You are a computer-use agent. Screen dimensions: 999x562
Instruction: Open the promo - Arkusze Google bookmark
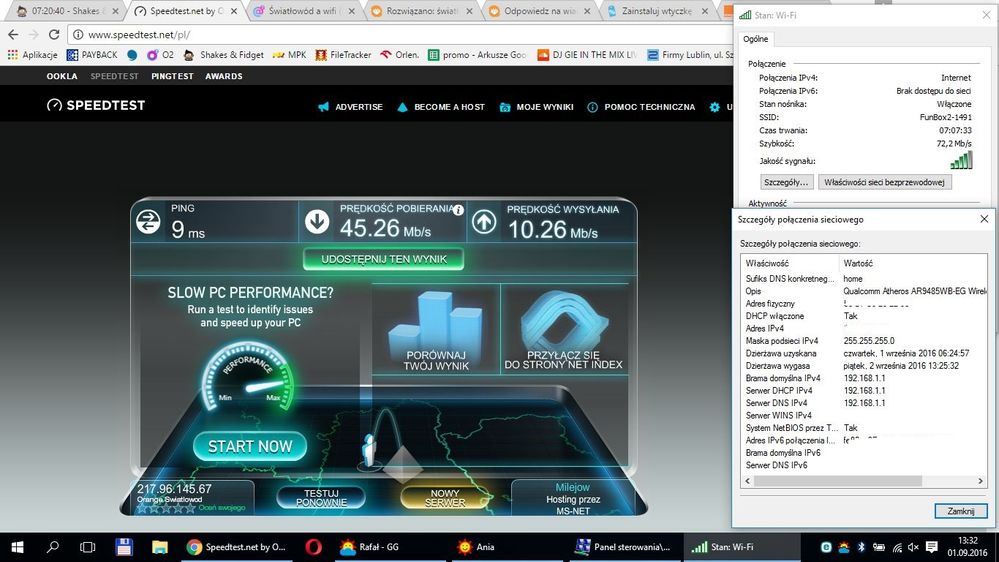click(477, 55)
